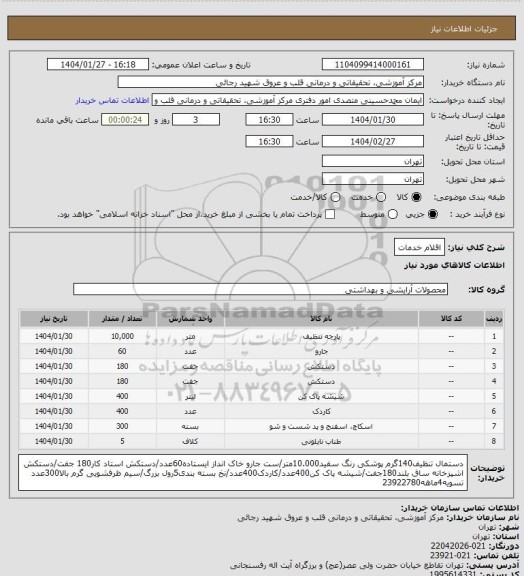Click the واحد شمارش column header
This screenshot has width=524, height=576.
pos(190,319)
